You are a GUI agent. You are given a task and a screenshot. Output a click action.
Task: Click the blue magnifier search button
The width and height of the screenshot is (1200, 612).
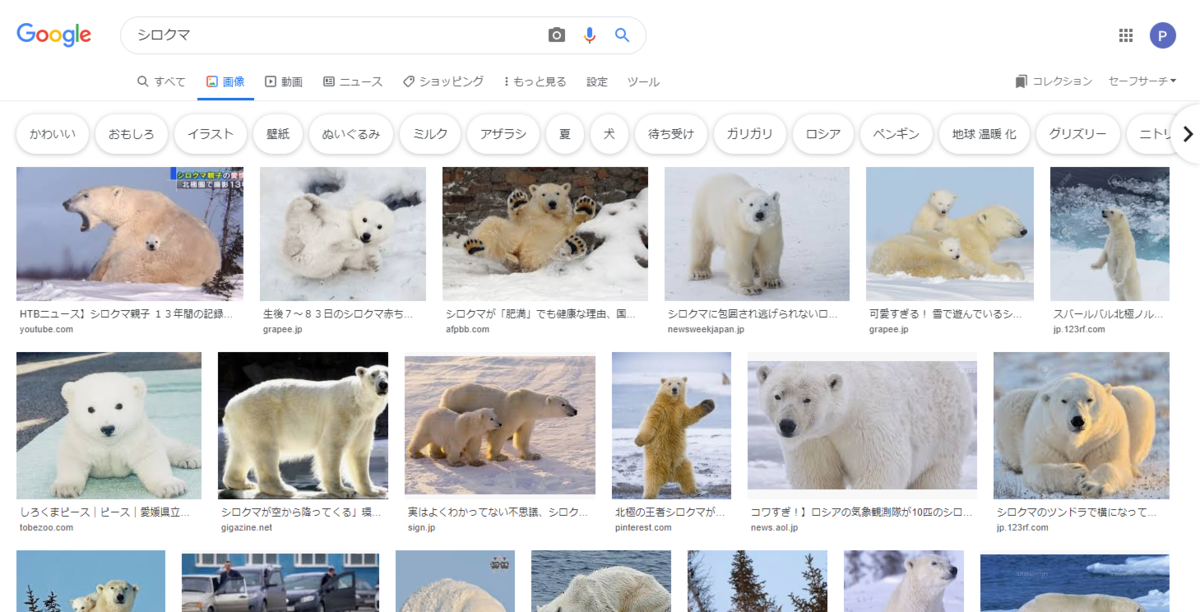622,35
